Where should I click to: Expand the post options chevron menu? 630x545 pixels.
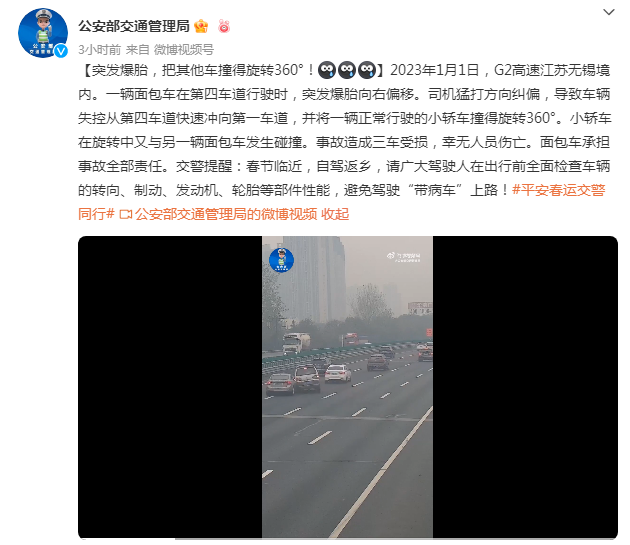pyautogui.click(x=609, y=12)
